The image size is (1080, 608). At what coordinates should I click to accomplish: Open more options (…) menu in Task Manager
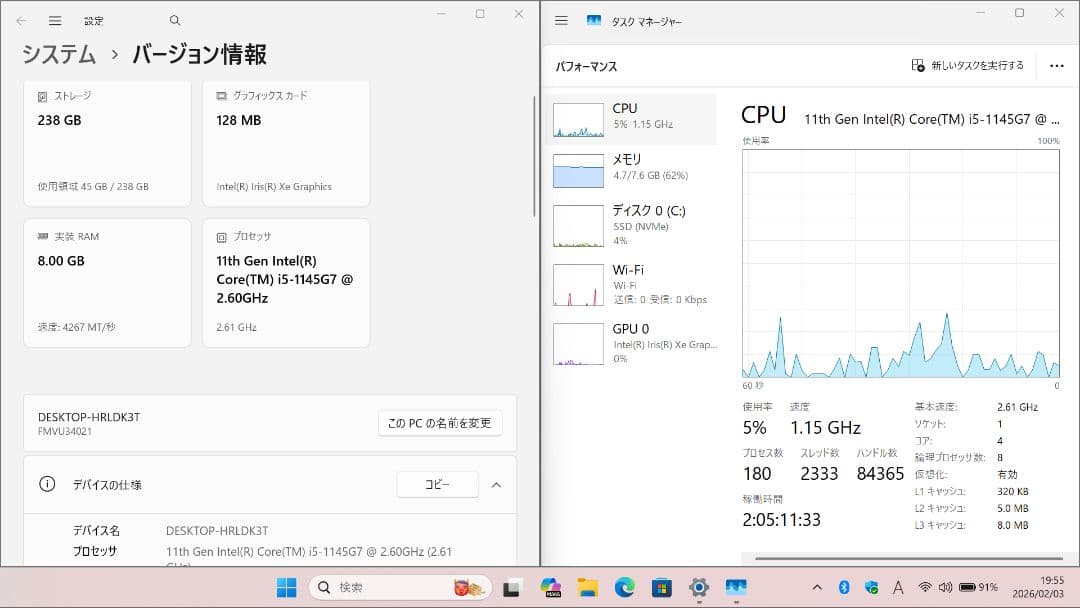[x=1057, y=65]
